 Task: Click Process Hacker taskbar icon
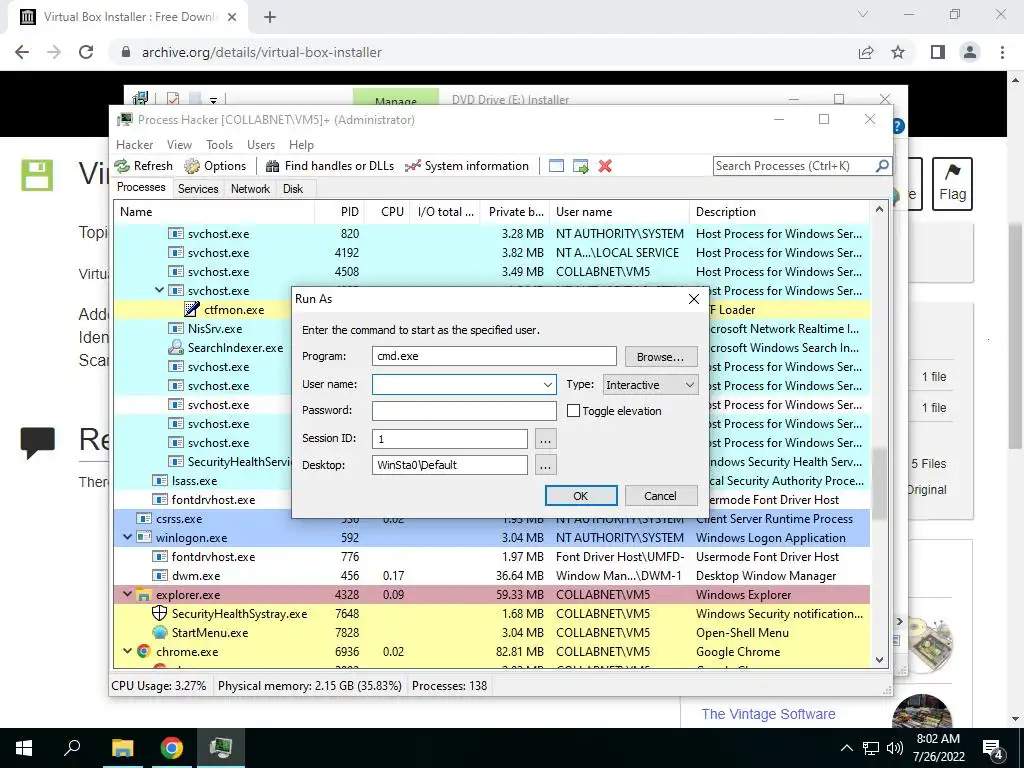pyautogui.click(x=221, y=747)
